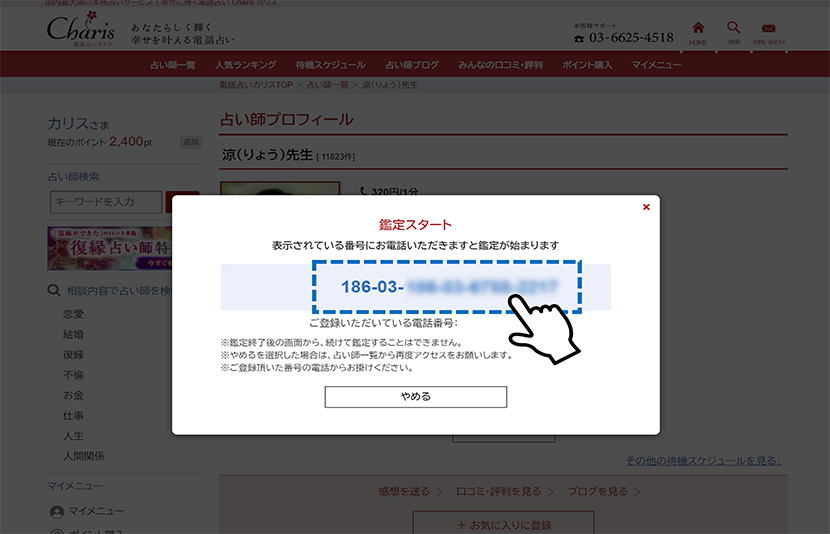
Task: Open ポイント購入 in the navigation bar
Action: click(588, 65)
